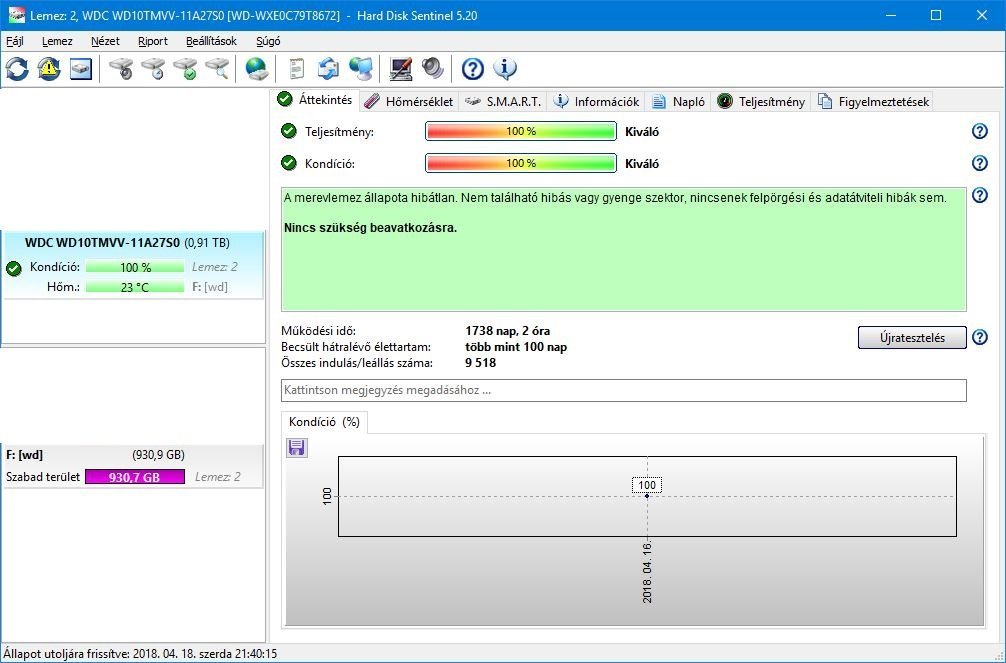
Task: Click the (930,9 GB) partition size text
Action: (158, 455)
